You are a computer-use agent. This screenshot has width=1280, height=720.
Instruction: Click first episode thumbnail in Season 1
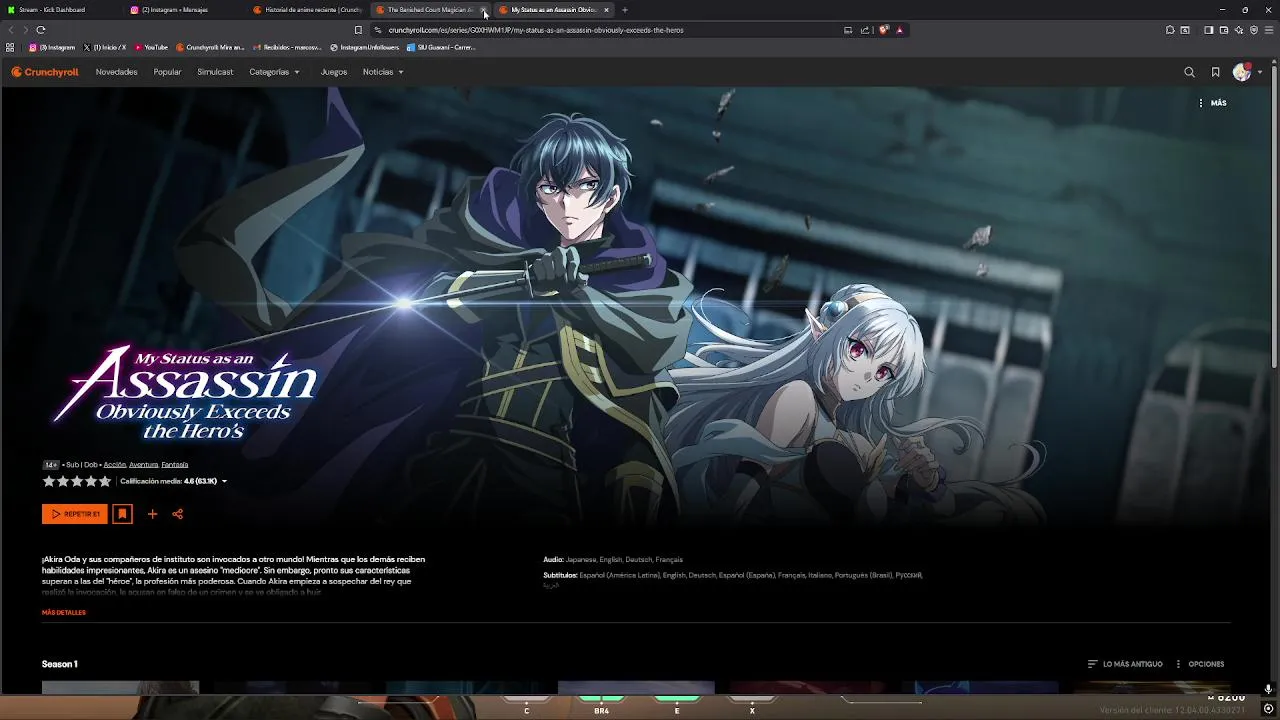click(120, 687)
